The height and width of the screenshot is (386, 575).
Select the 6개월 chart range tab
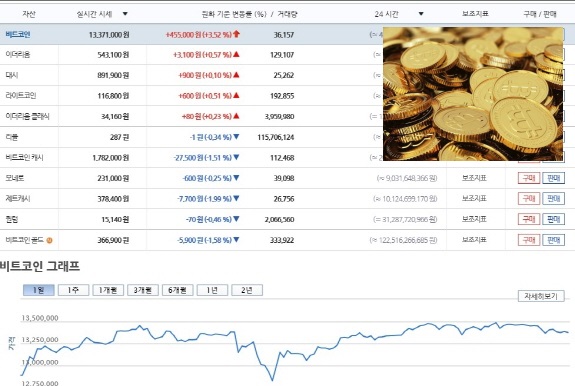click(x=177, y=290)
